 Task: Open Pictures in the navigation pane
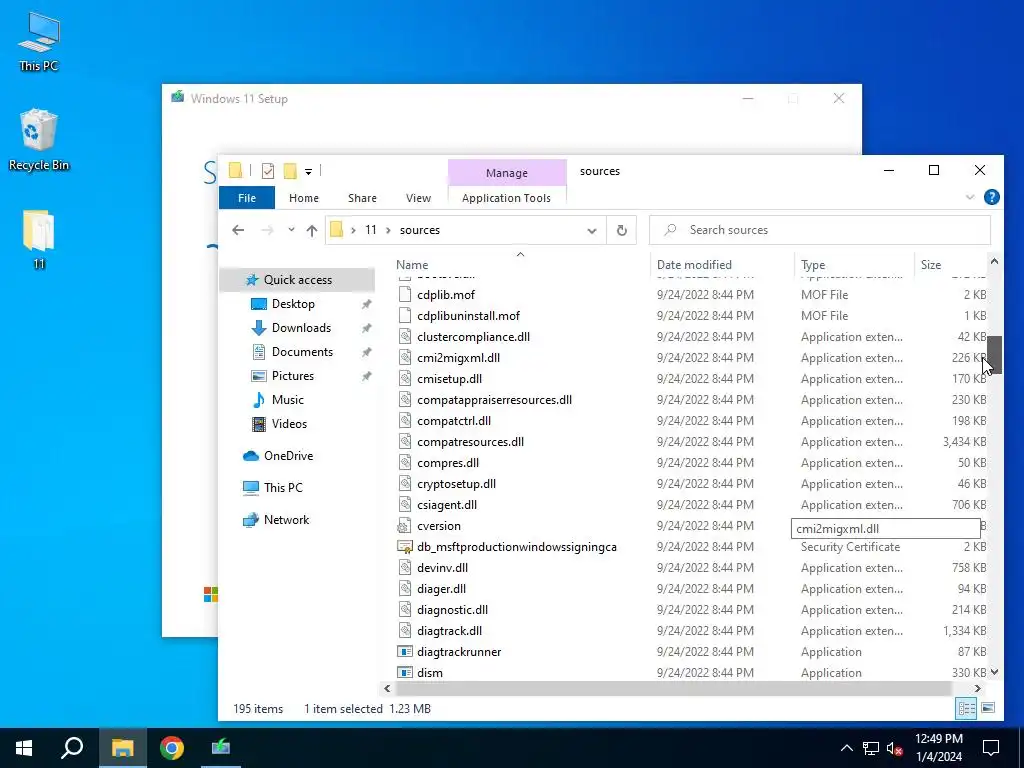tap(293, 376)
